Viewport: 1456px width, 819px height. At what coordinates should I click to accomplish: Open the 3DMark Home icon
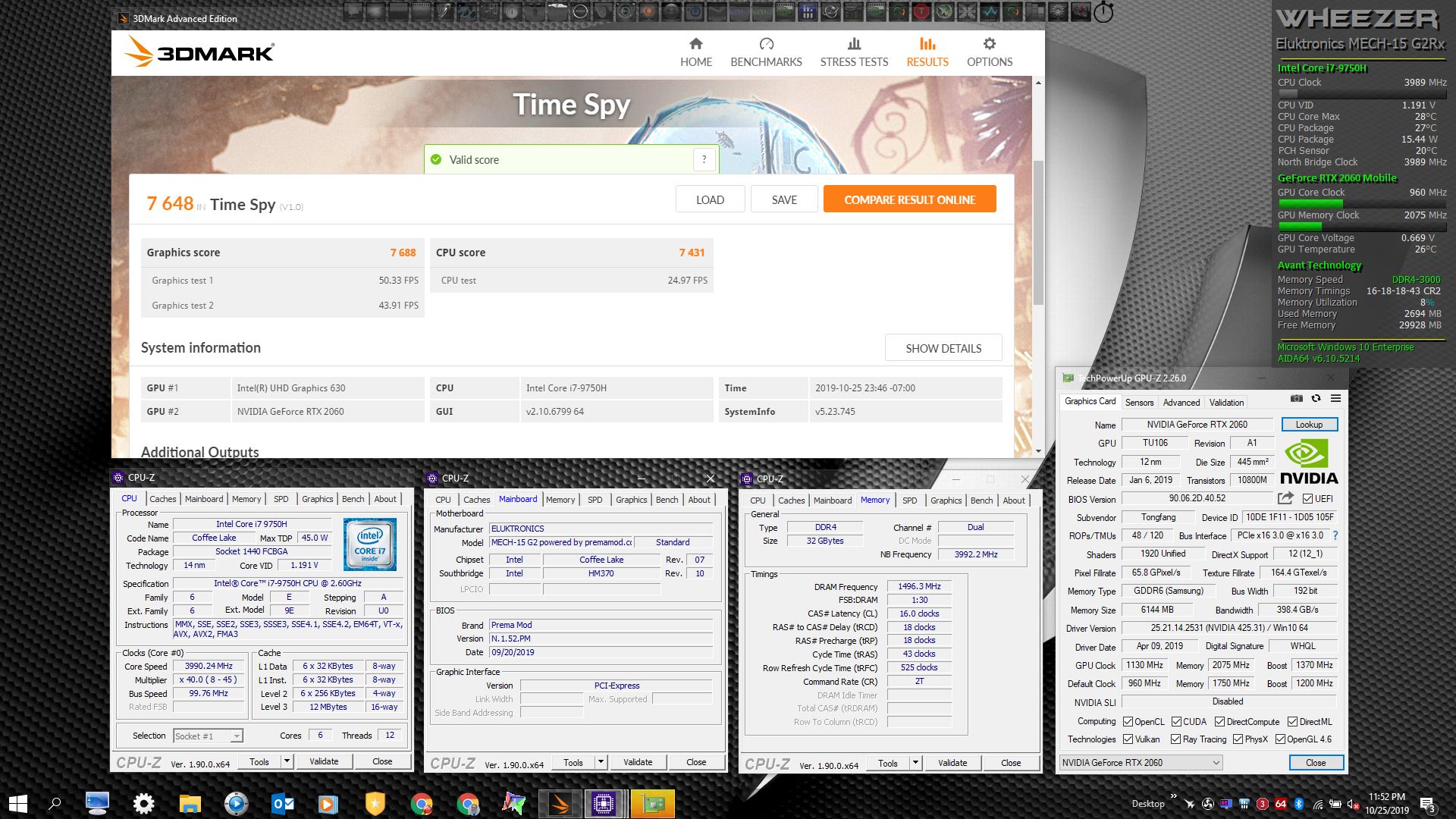695,44
